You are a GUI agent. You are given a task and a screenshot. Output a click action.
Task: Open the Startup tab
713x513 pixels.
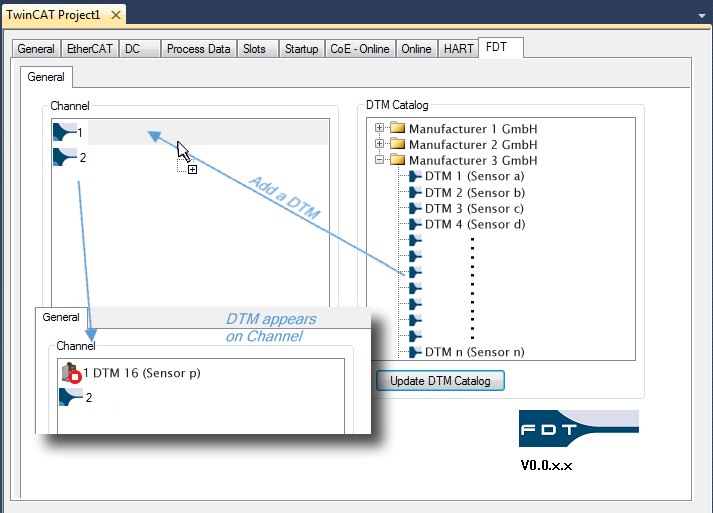tap(301, 49)
